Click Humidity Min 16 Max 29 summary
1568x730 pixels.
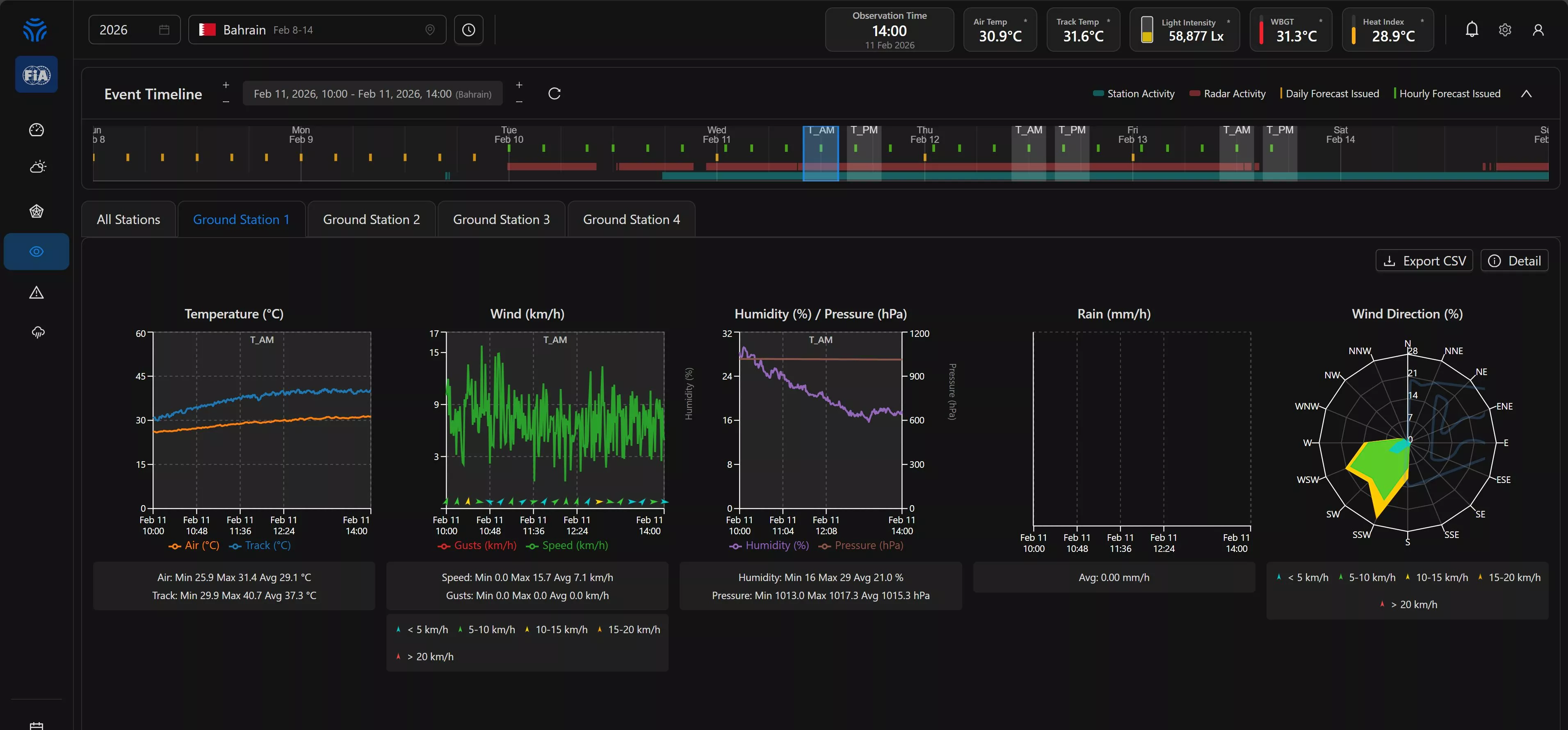(x=821, y=577)
